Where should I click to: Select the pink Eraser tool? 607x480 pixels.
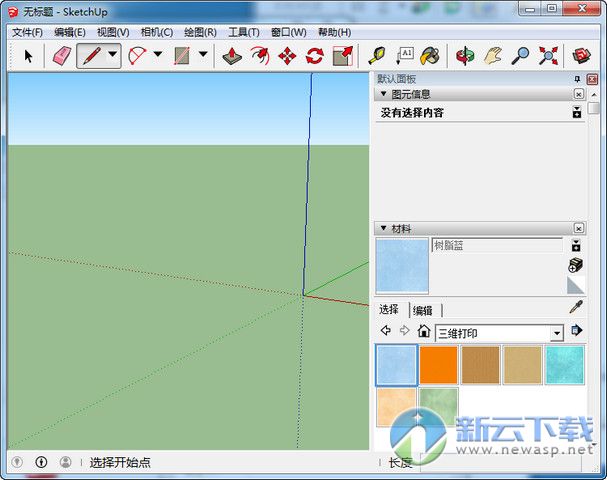pyautogui.click(x=62, y=57)
